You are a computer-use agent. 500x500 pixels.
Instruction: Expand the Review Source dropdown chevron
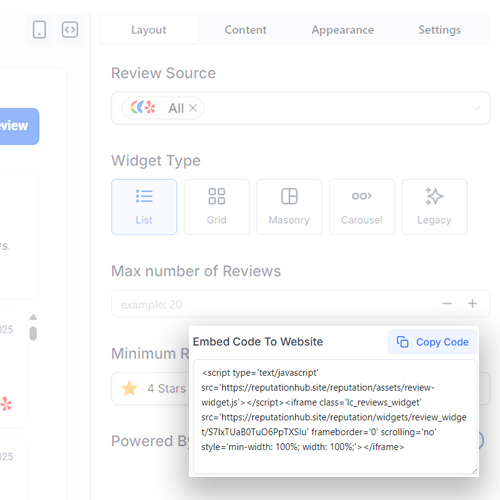point(476,108)
